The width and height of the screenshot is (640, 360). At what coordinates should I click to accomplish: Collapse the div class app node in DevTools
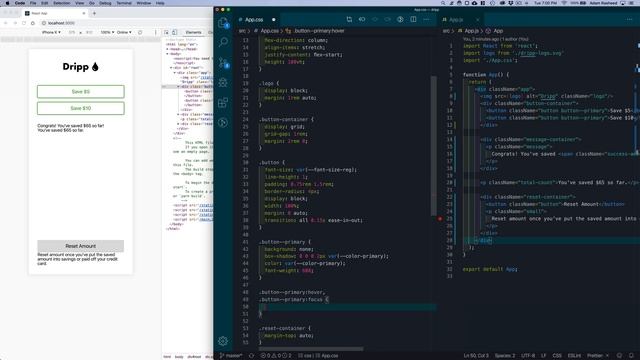pos(175,72)
